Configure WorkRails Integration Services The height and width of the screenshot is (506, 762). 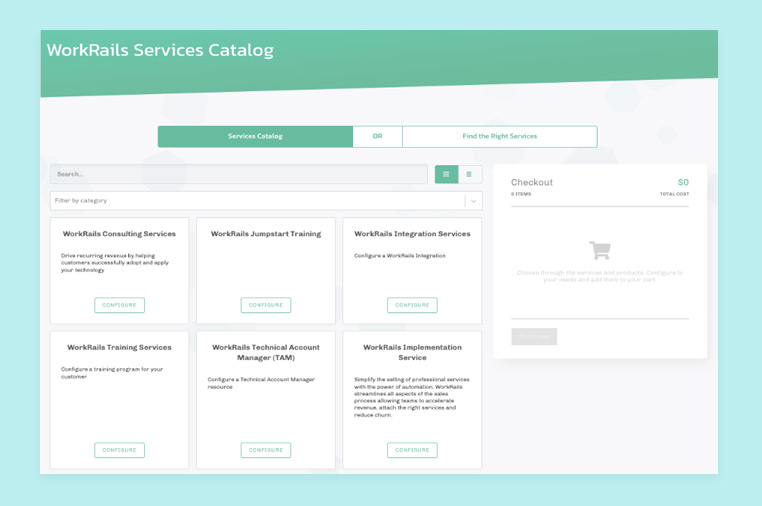(412, 305)
